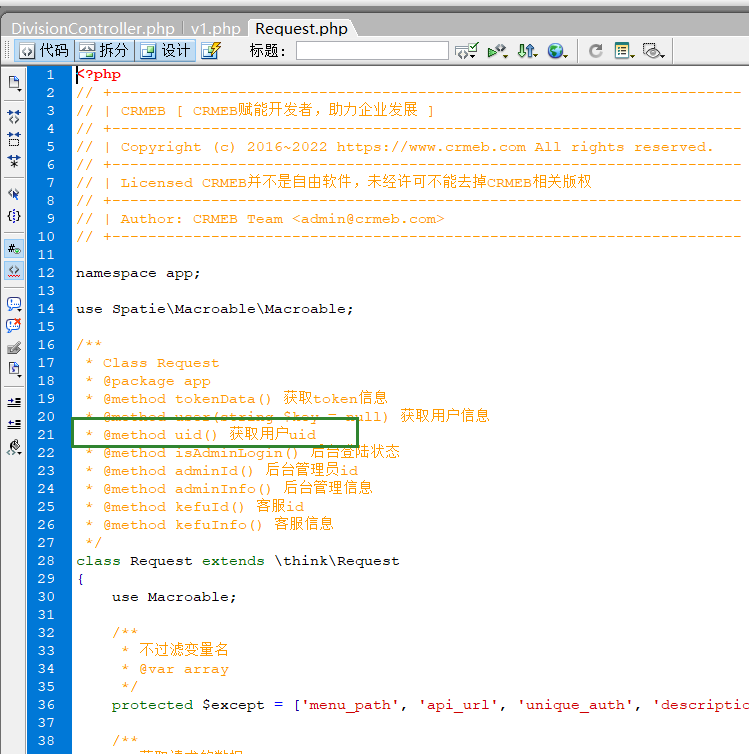Toggle Highlight Invalid Code button
The image size is (749, 754).
click(x=14, y=271)
